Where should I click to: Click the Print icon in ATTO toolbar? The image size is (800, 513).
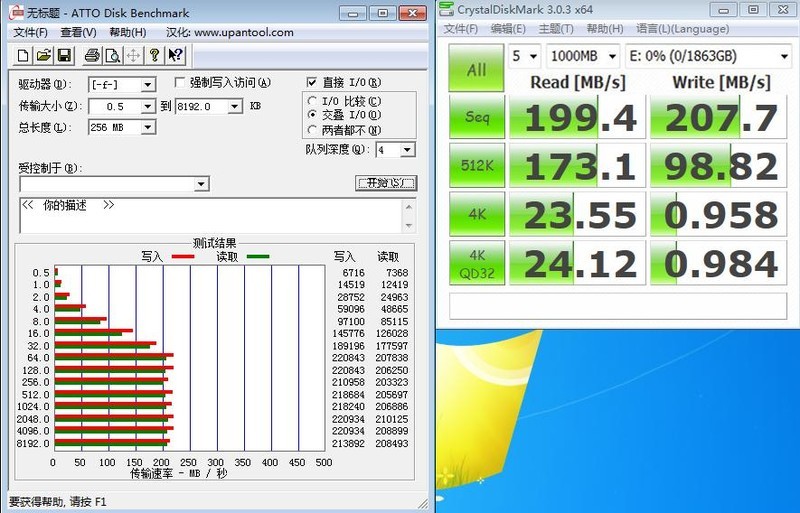click(x=91, y=56)
